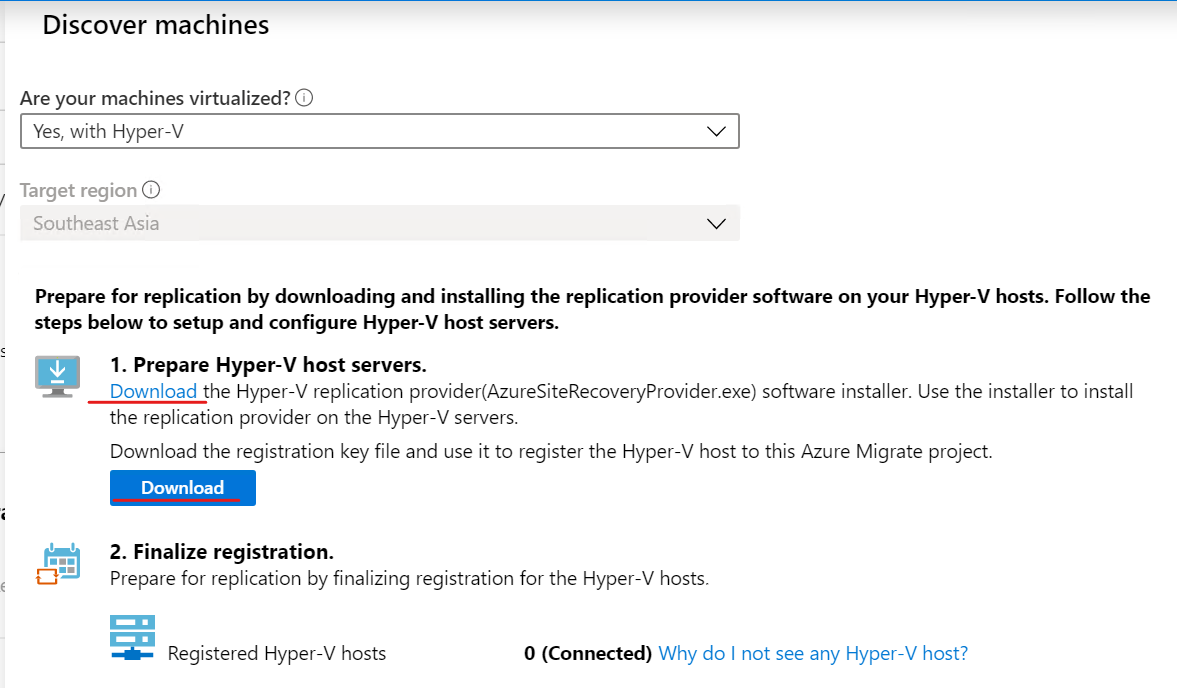Click the chevron beside Southeast Asia
The image size is (1177, 688).
(x=716, y=224)
